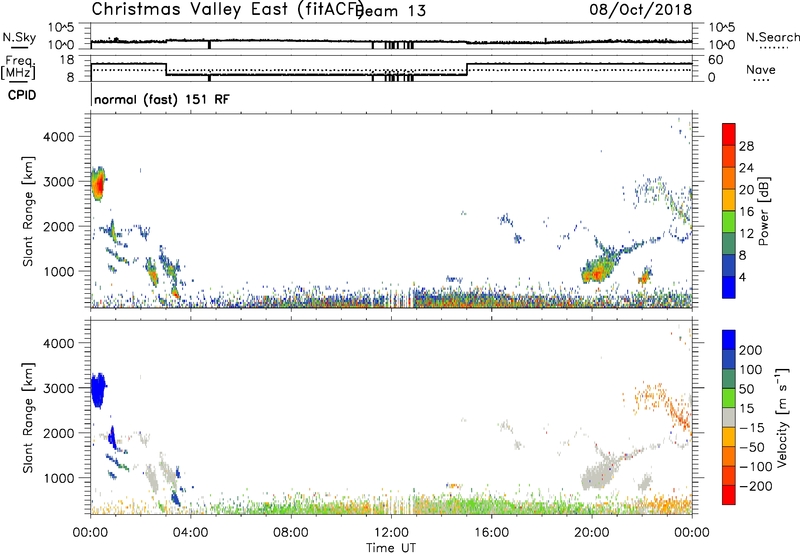
Task: Click the '12:00' time axis tick label
Action: pos(391,533)
